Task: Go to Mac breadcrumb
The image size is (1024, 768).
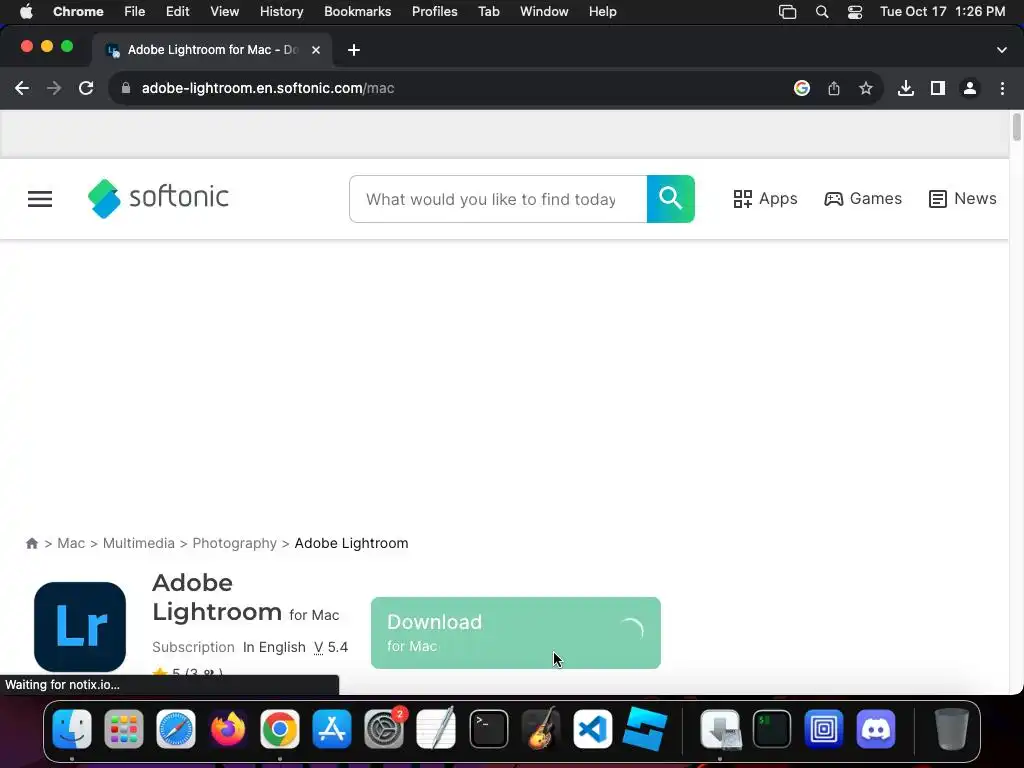Action: click(71, 543)
